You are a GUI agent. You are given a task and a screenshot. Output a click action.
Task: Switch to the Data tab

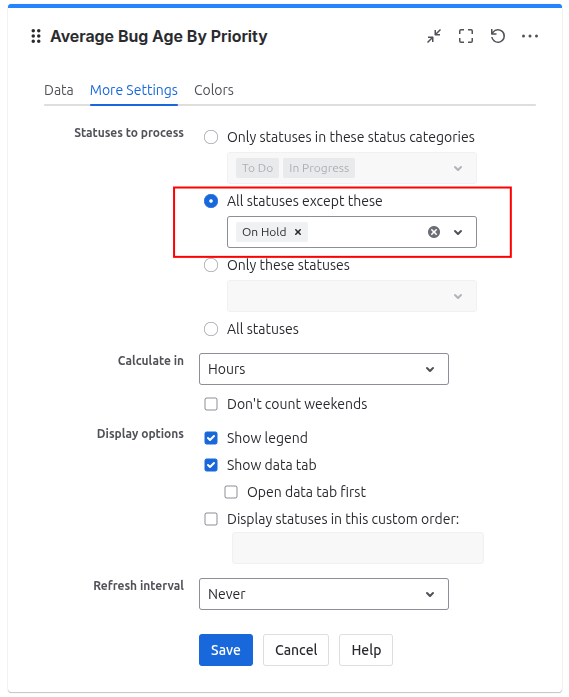coord(59,90)
